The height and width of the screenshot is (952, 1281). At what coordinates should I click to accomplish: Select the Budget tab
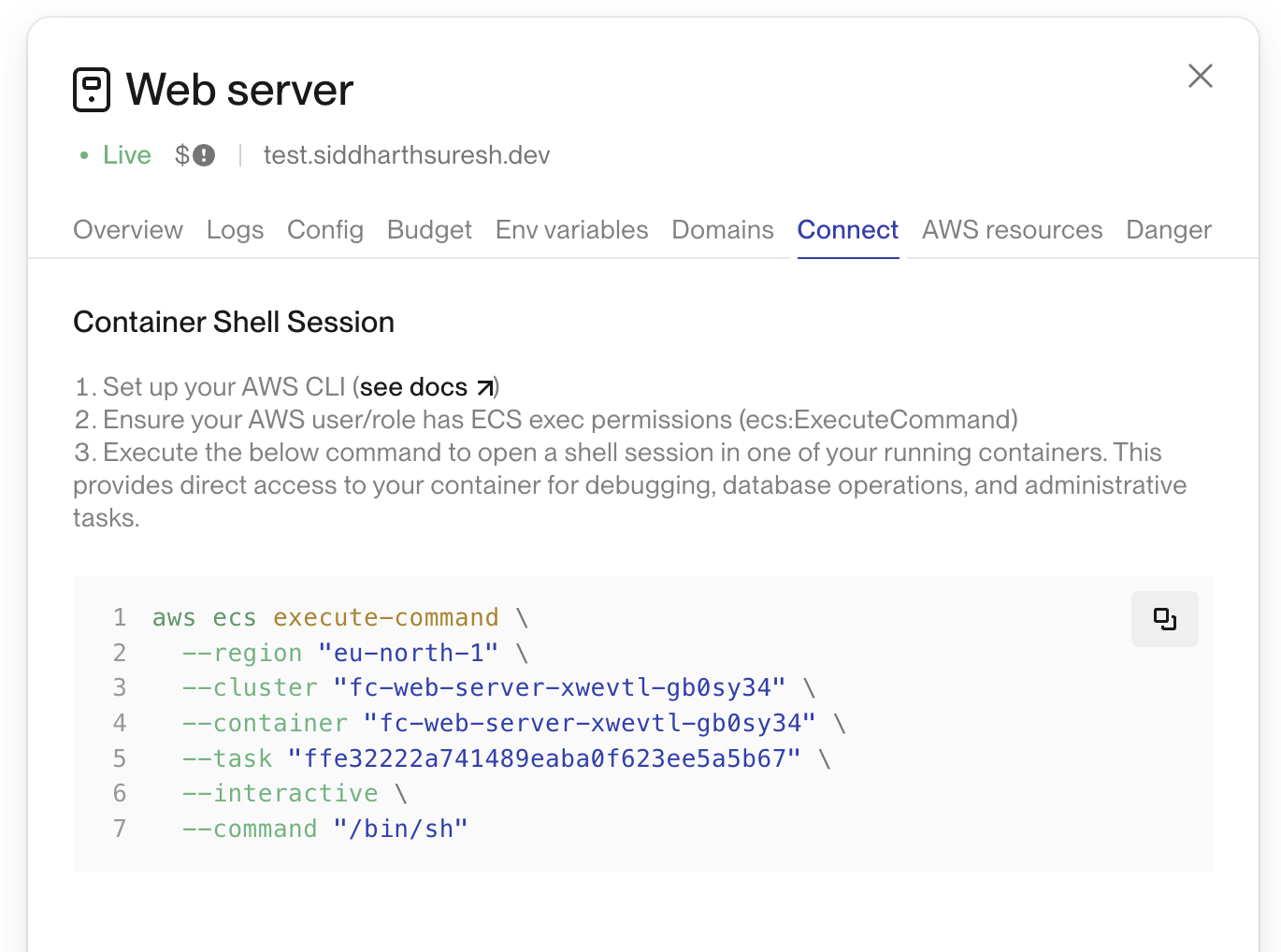[429, 230]
